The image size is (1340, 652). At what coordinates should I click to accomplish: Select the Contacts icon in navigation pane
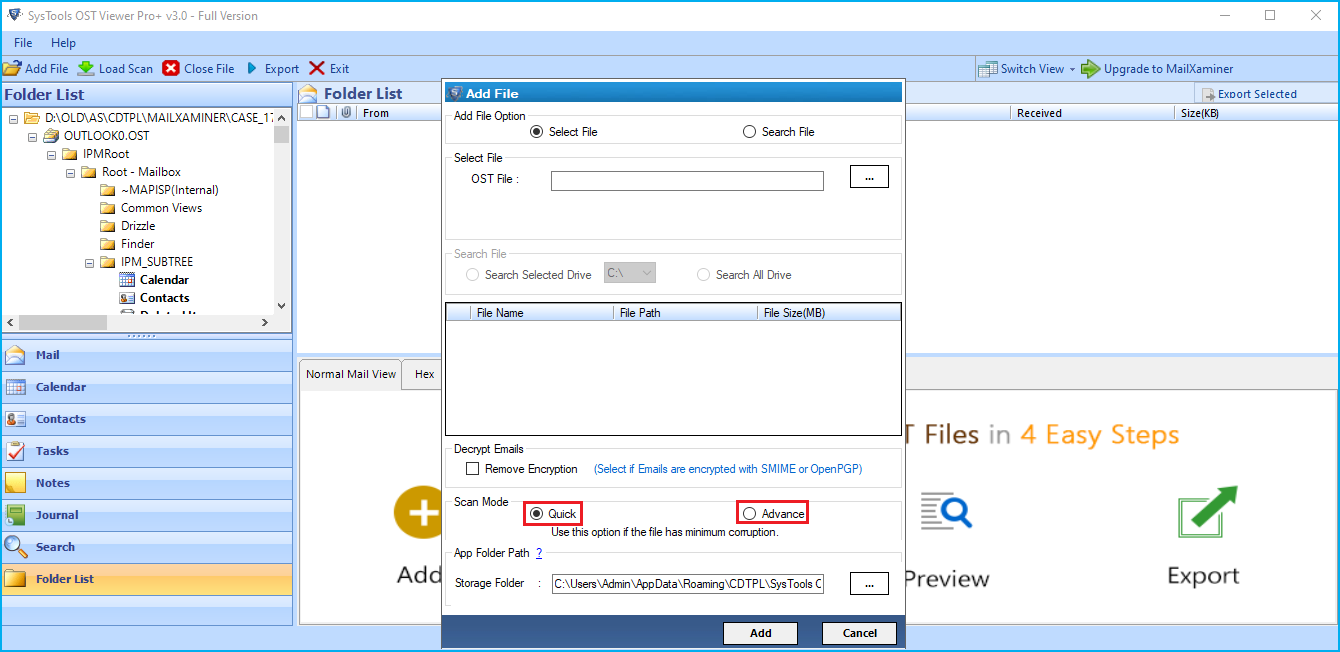pos(16,419)
